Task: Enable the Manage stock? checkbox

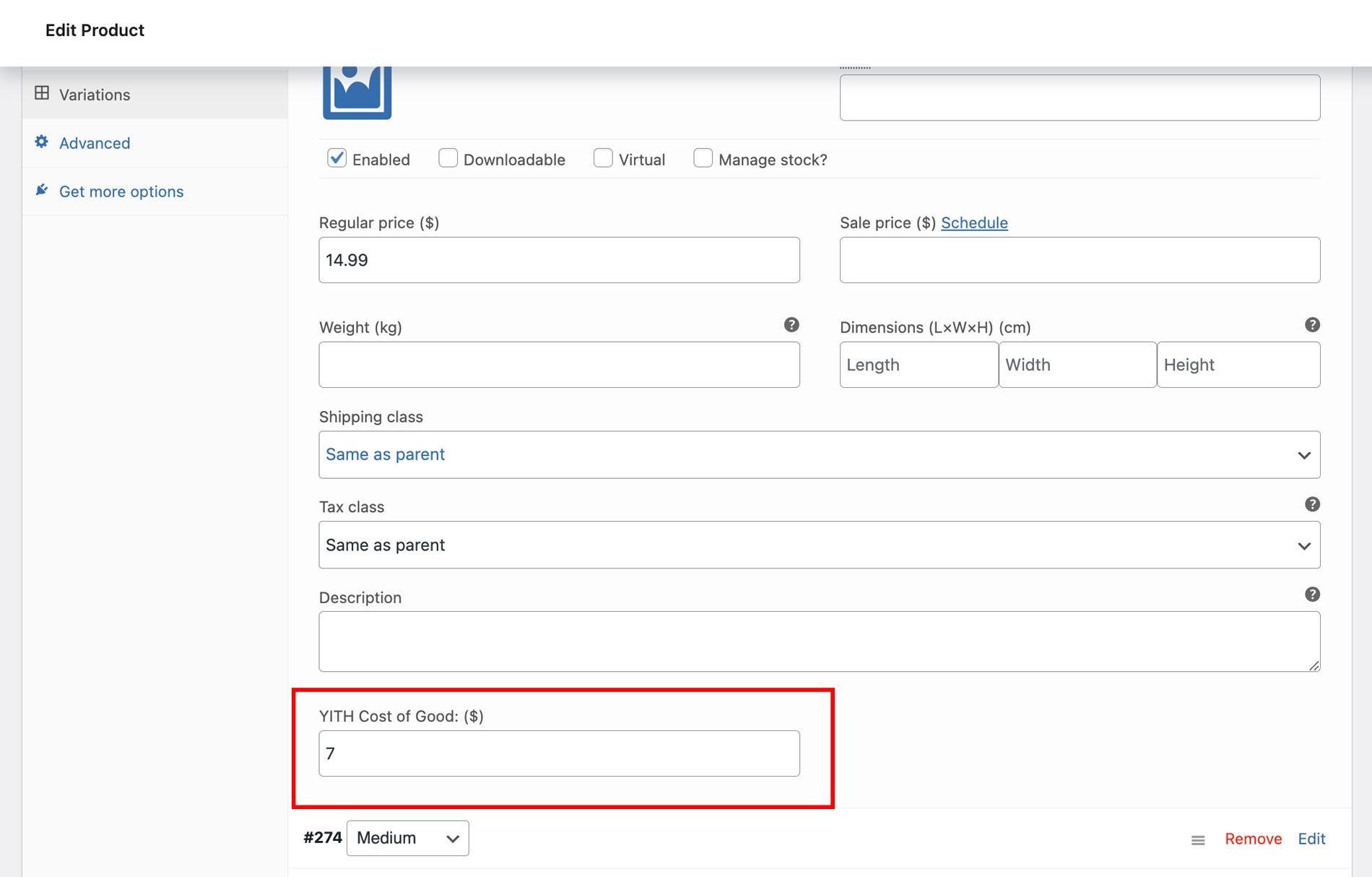Action: [703, 158]
